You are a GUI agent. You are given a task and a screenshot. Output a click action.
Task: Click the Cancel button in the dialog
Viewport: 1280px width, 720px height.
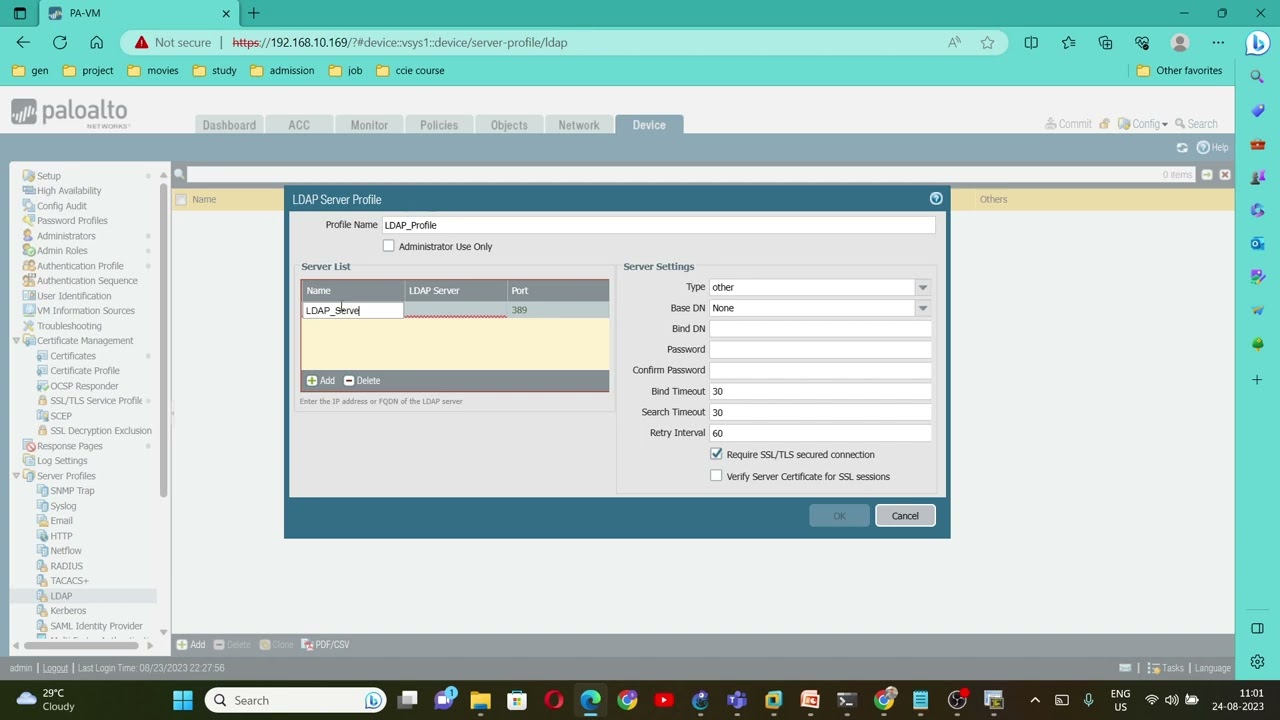point(905,516)
